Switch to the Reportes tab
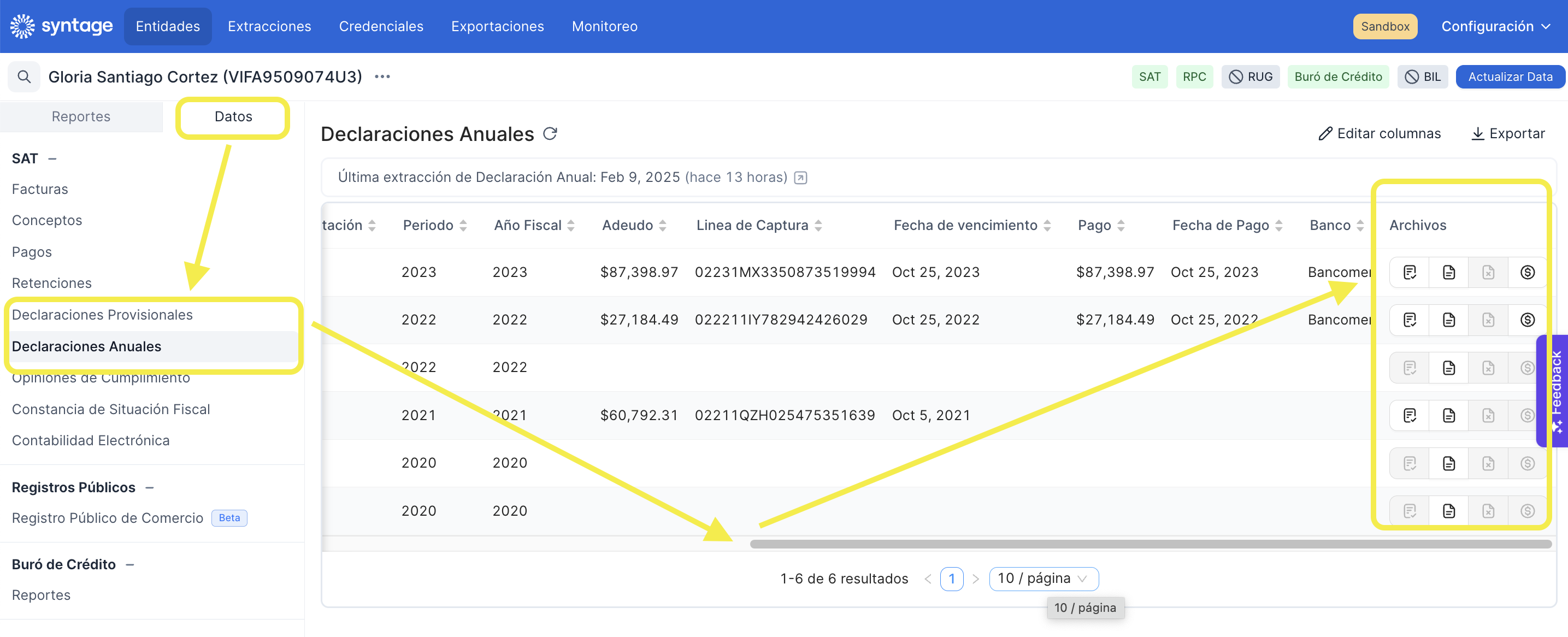1568x637 pixels. (x=81, y=117)
